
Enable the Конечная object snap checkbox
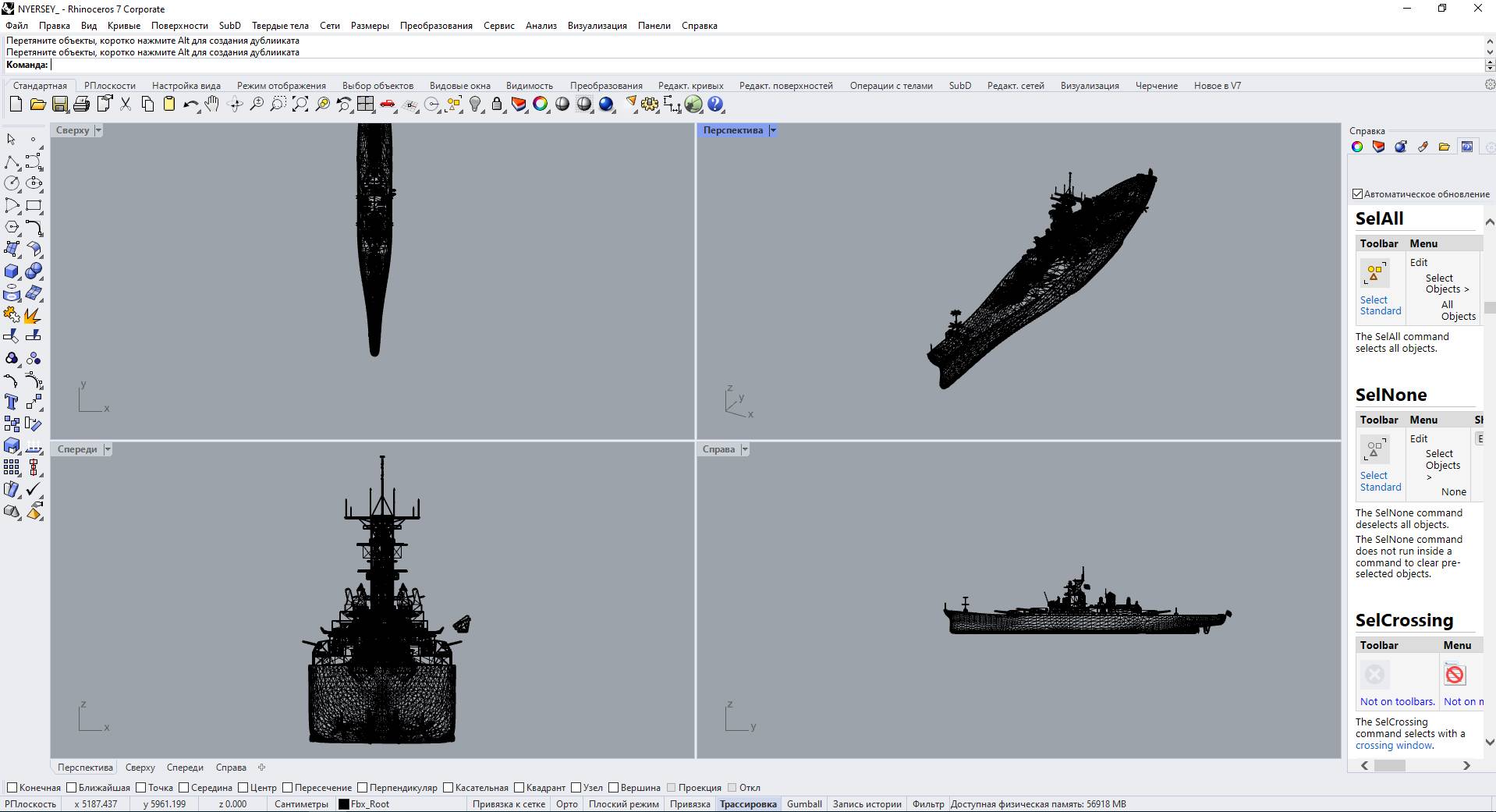(x=12, y=788)
